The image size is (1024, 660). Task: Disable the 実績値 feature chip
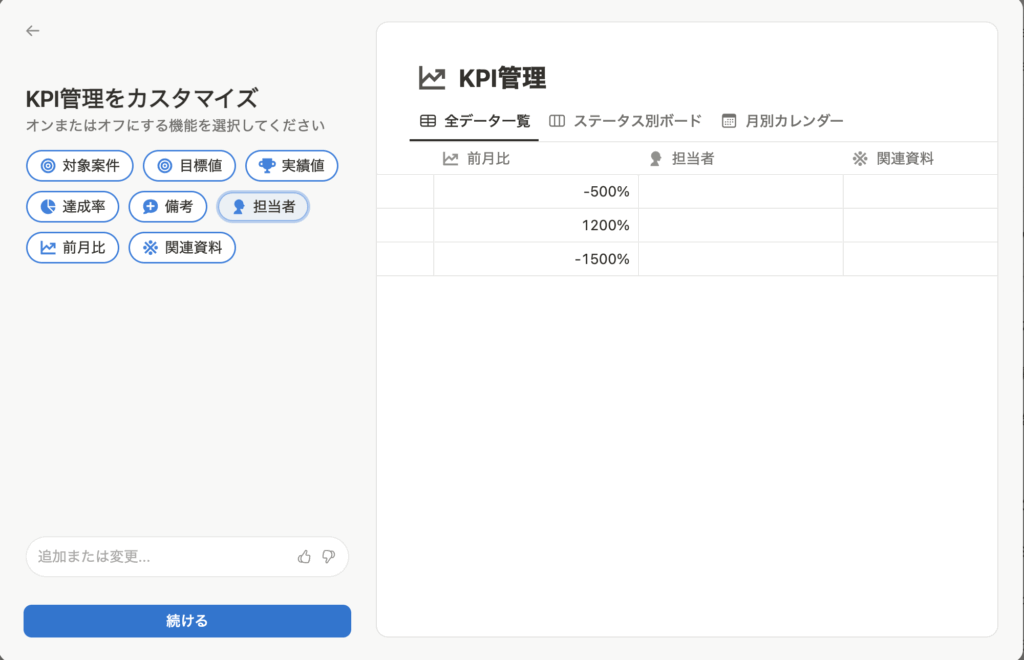point(291,166)
